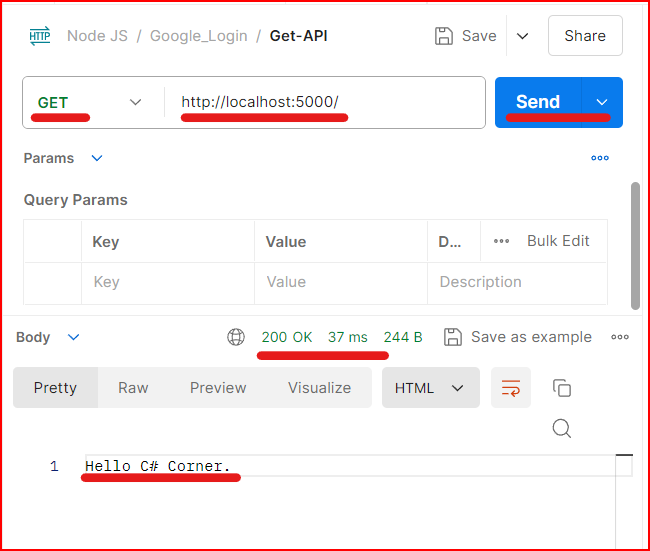Click the line number 1 gutter
Viewport: 650px width, 551px height.
pyautogui.click(x=54, y=466)
